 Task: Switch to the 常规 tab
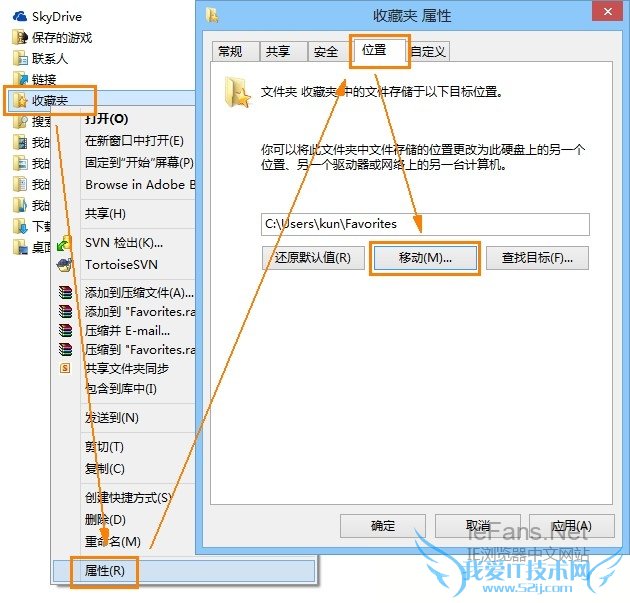tap(235, 51)
